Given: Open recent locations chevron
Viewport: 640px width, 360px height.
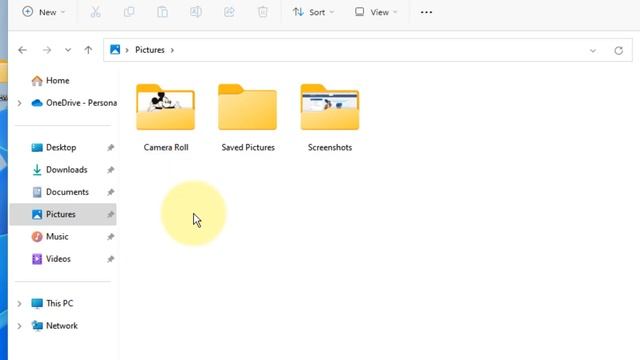Looking at the screenshot, I should click(68, 50).
